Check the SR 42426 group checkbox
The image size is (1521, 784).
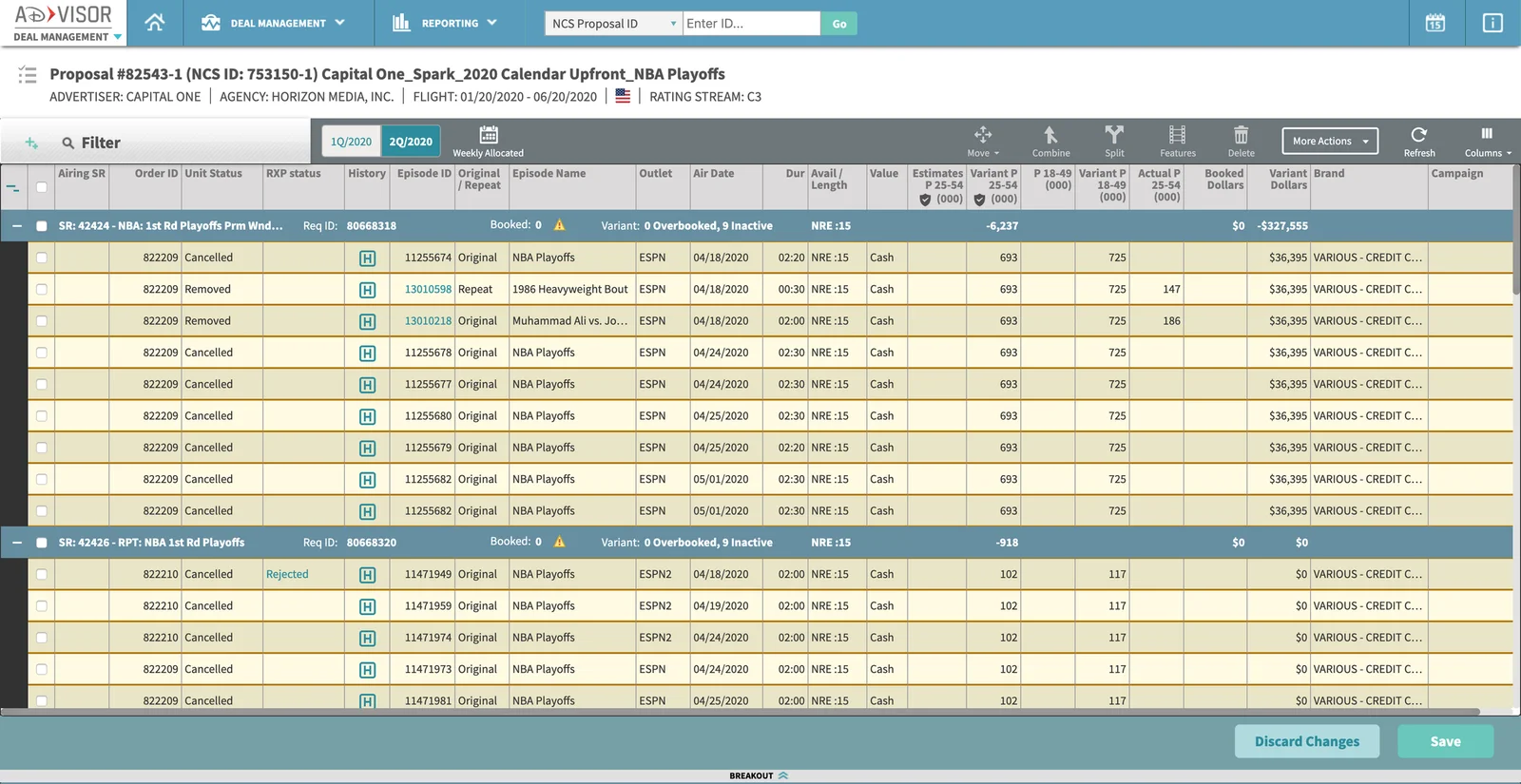tap(41, 543)
